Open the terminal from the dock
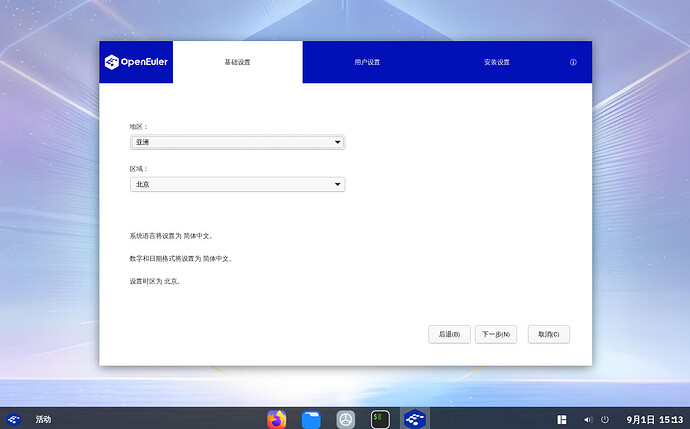Image resolution: width=690 pixels, height=429 pixels. (x=380, y=420)
